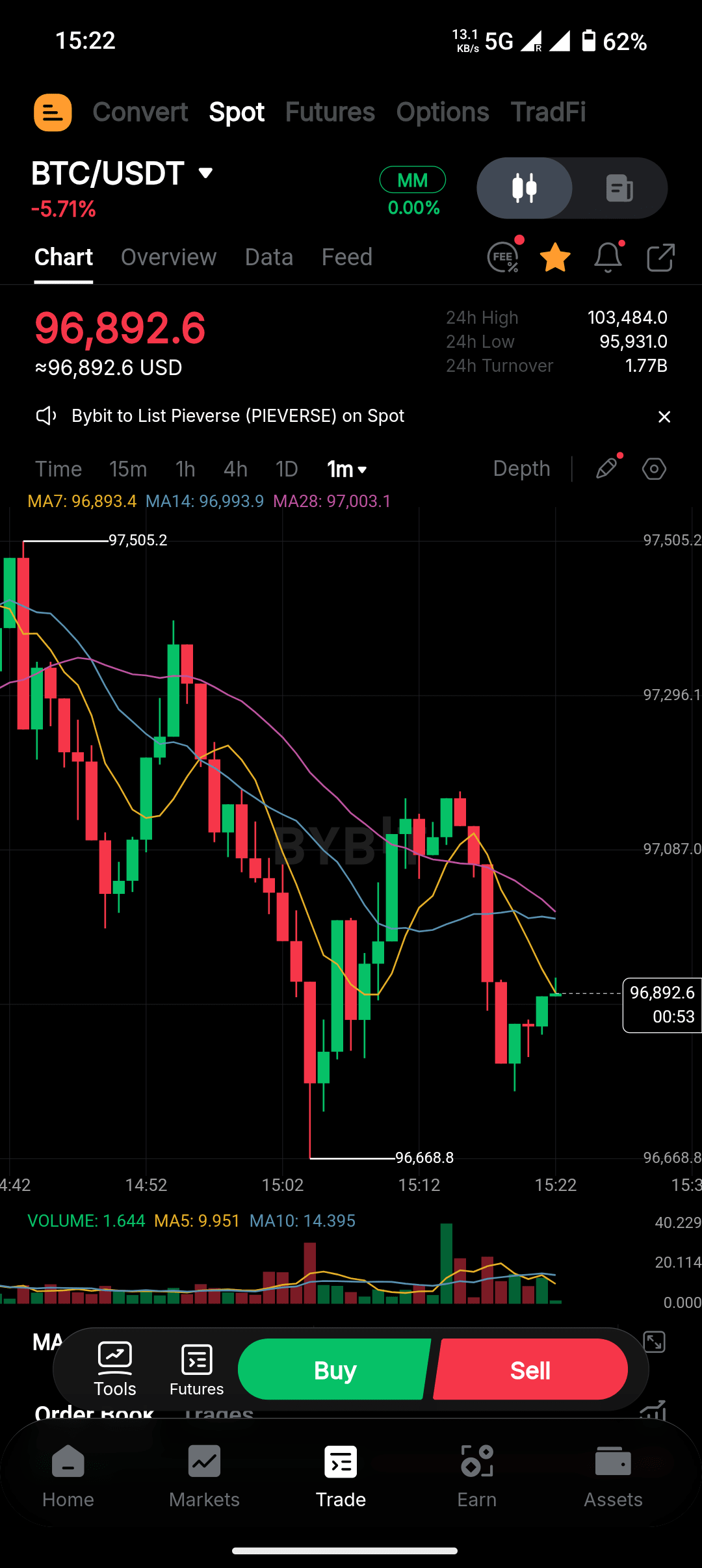Tap the ≈96,892.6 USD conversion
Screen dimensions: 702x1568
(109, 368)
